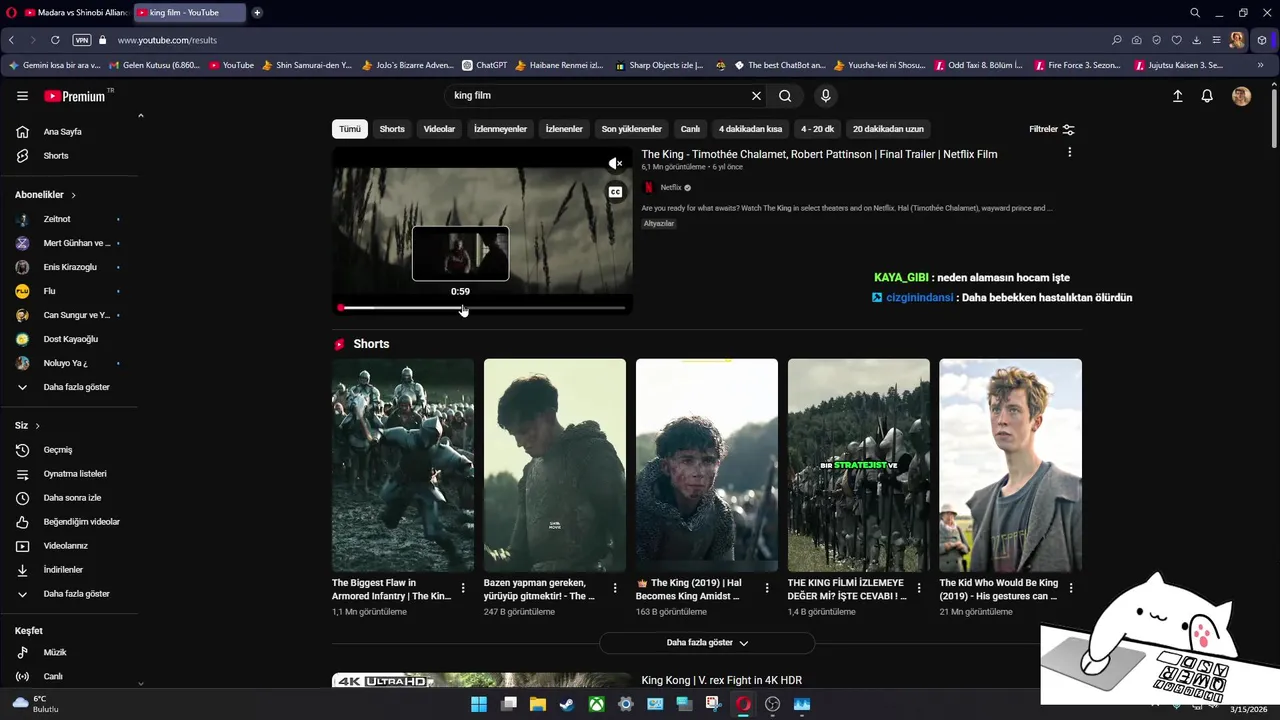Image resolution: width=1280 pixels, height=720 pixels.
Task: Open 'Bazen yapman gereken' short thumbnail
Action: (555, 465)
